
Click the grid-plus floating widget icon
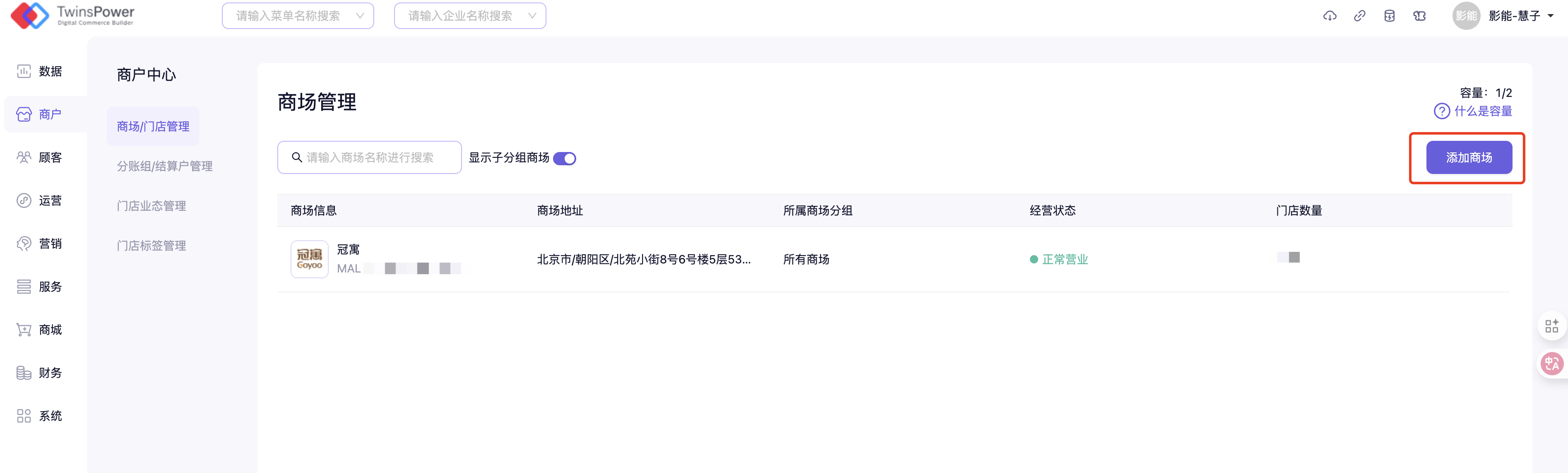(x=1551, y=326)
